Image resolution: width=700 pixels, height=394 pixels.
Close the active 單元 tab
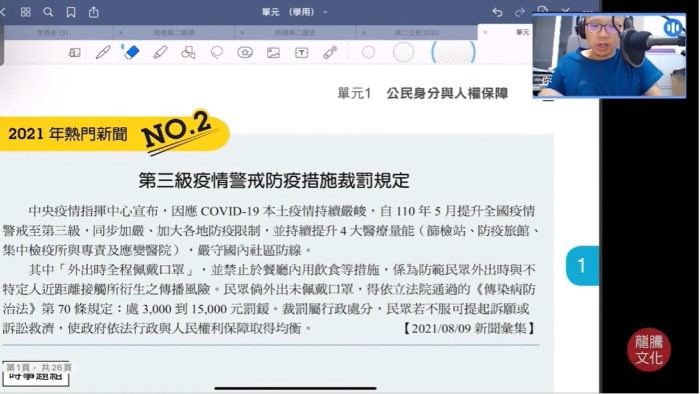click(x=485, y=33)
